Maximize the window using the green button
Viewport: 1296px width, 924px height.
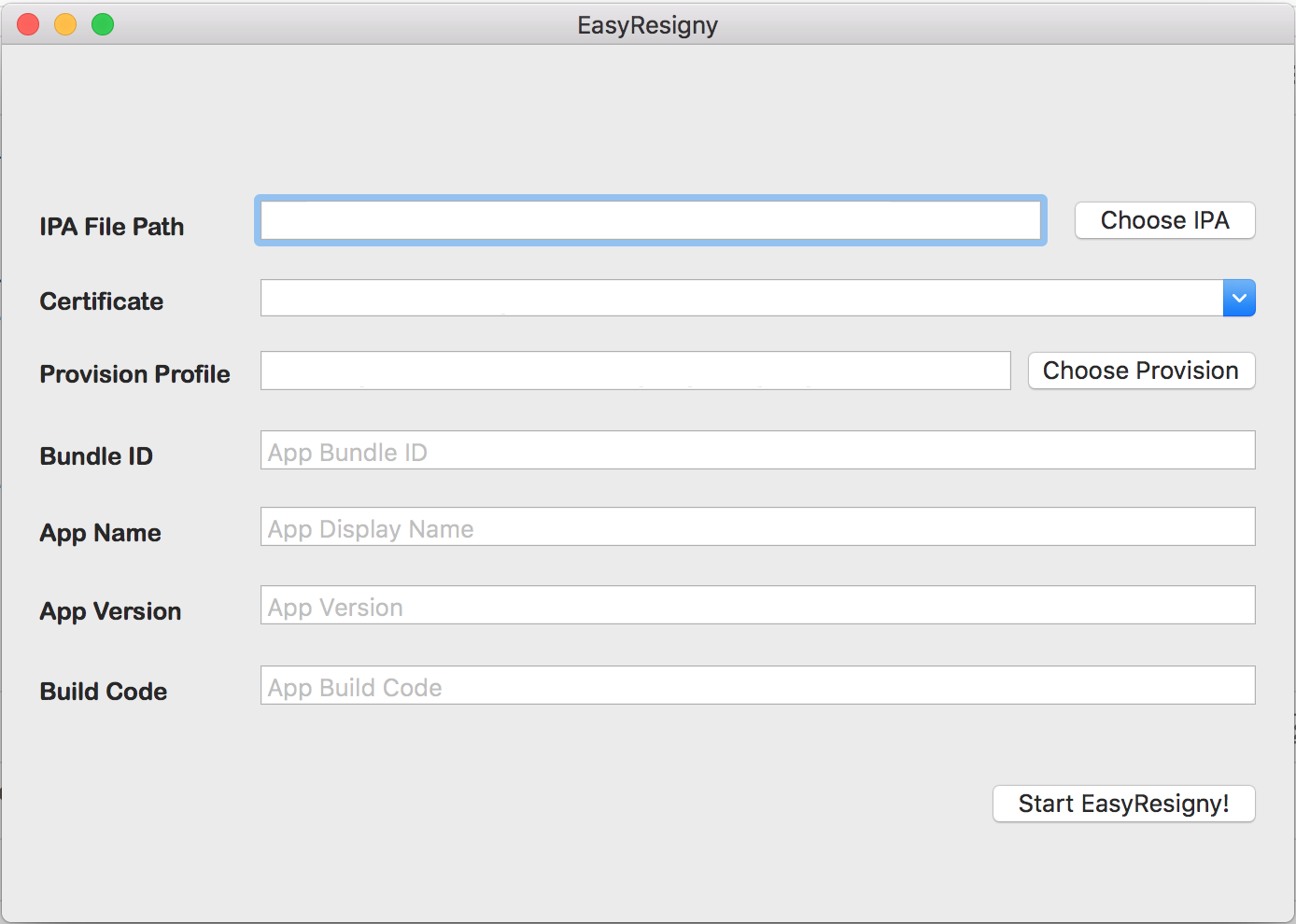pyautogui.click(x=103, y=25)
